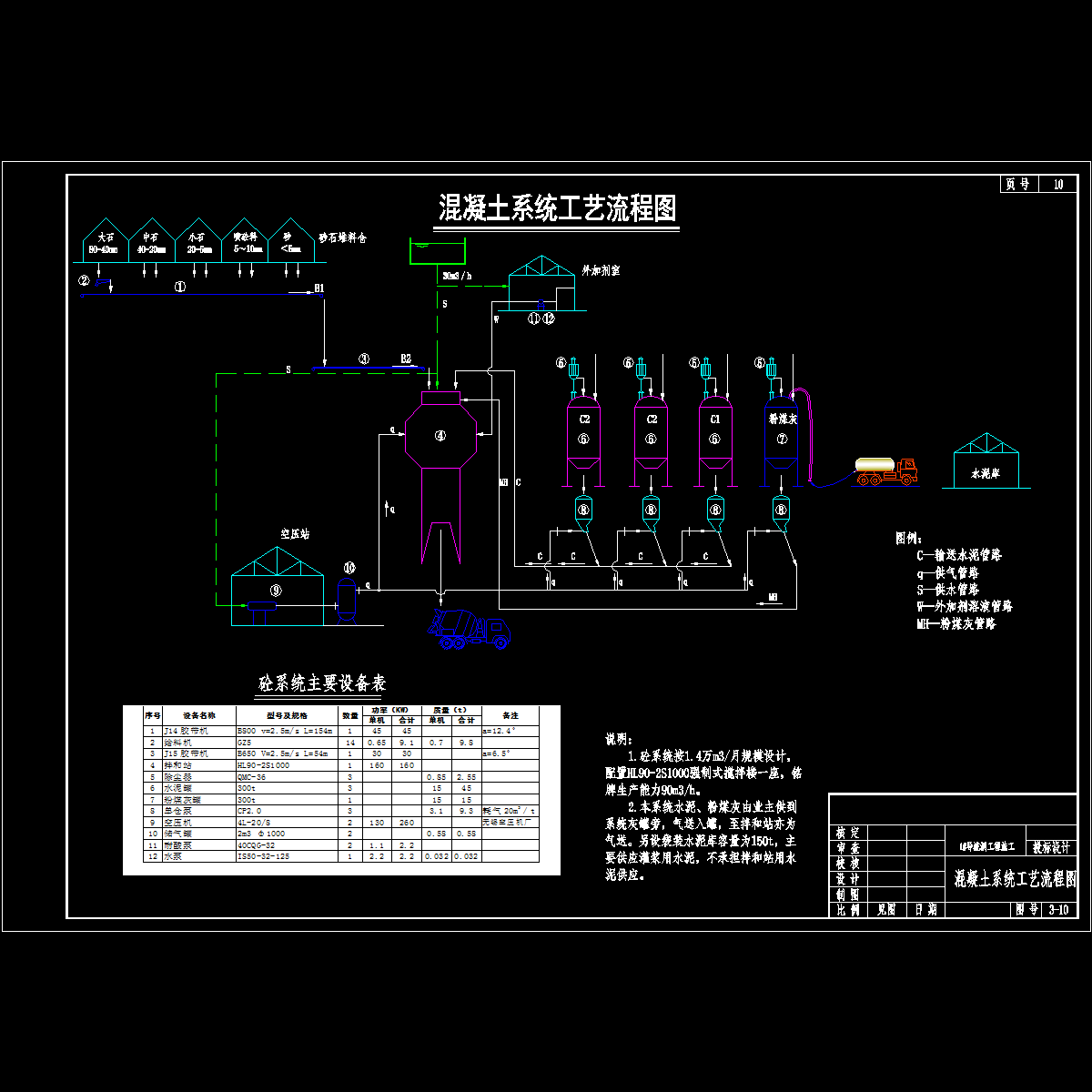Click the 页号 label in the corner
Viewport: 1092px width, 1092px height.
click(1018, 184)
